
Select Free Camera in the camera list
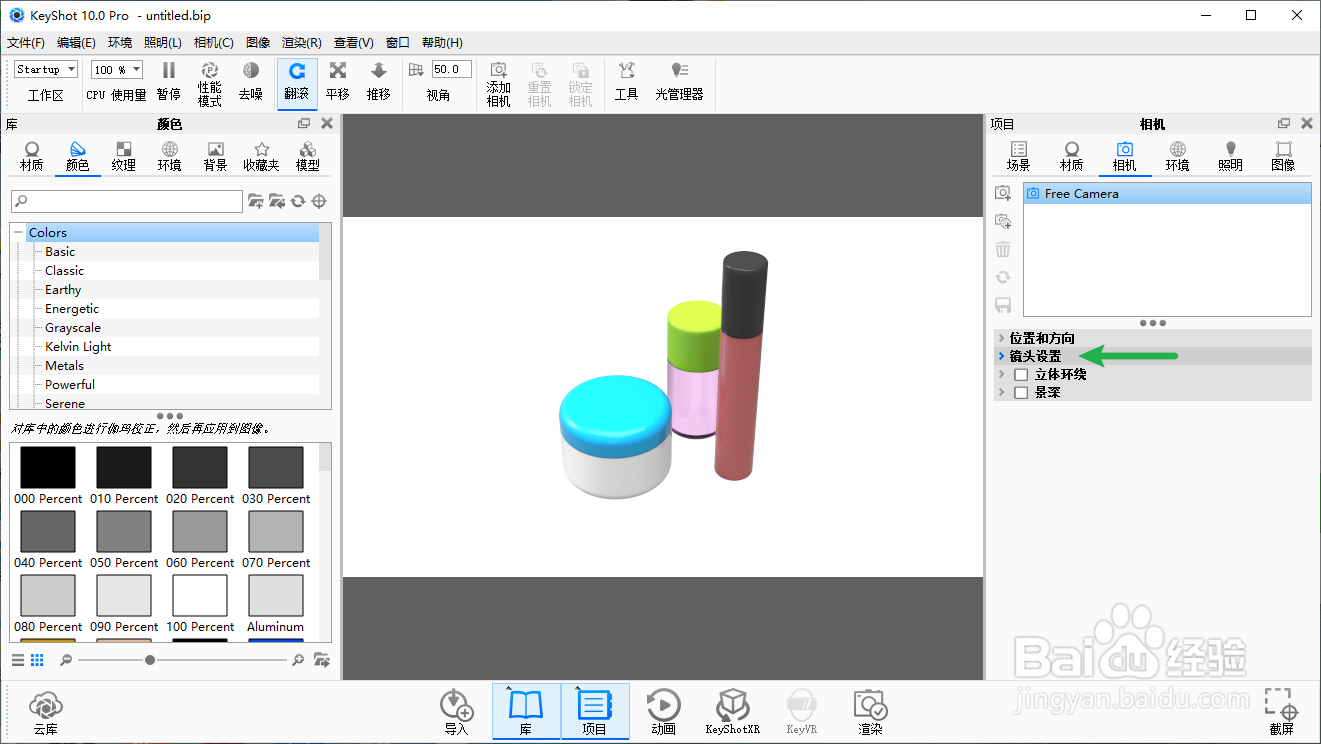pyautogui.click(x=1167, y=194)
